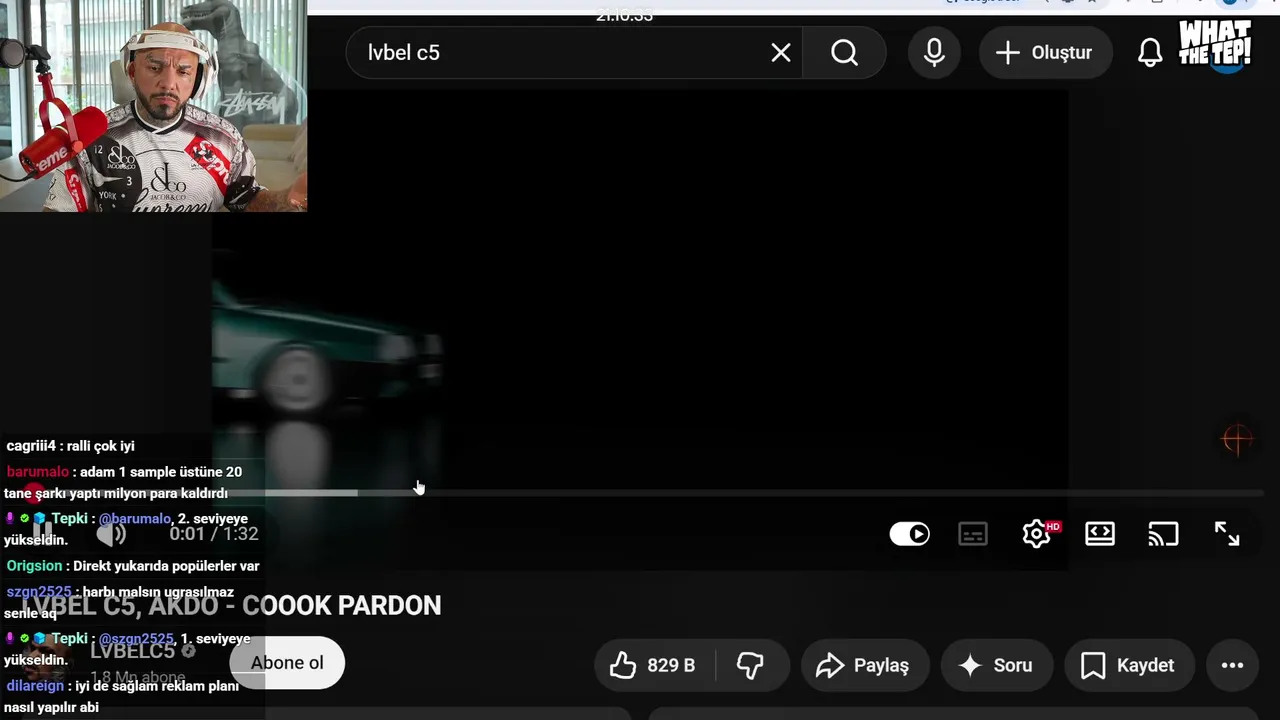1280x720 pixels.
Task: Click message 'Direkt yukarıda popülerler var'
Action: (x=166, y=566)
